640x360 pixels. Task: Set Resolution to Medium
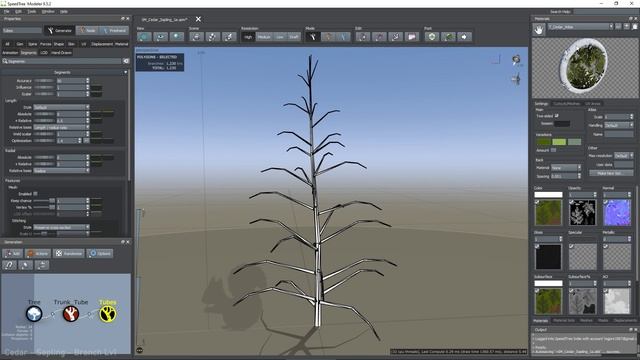(x=264, y=37)
